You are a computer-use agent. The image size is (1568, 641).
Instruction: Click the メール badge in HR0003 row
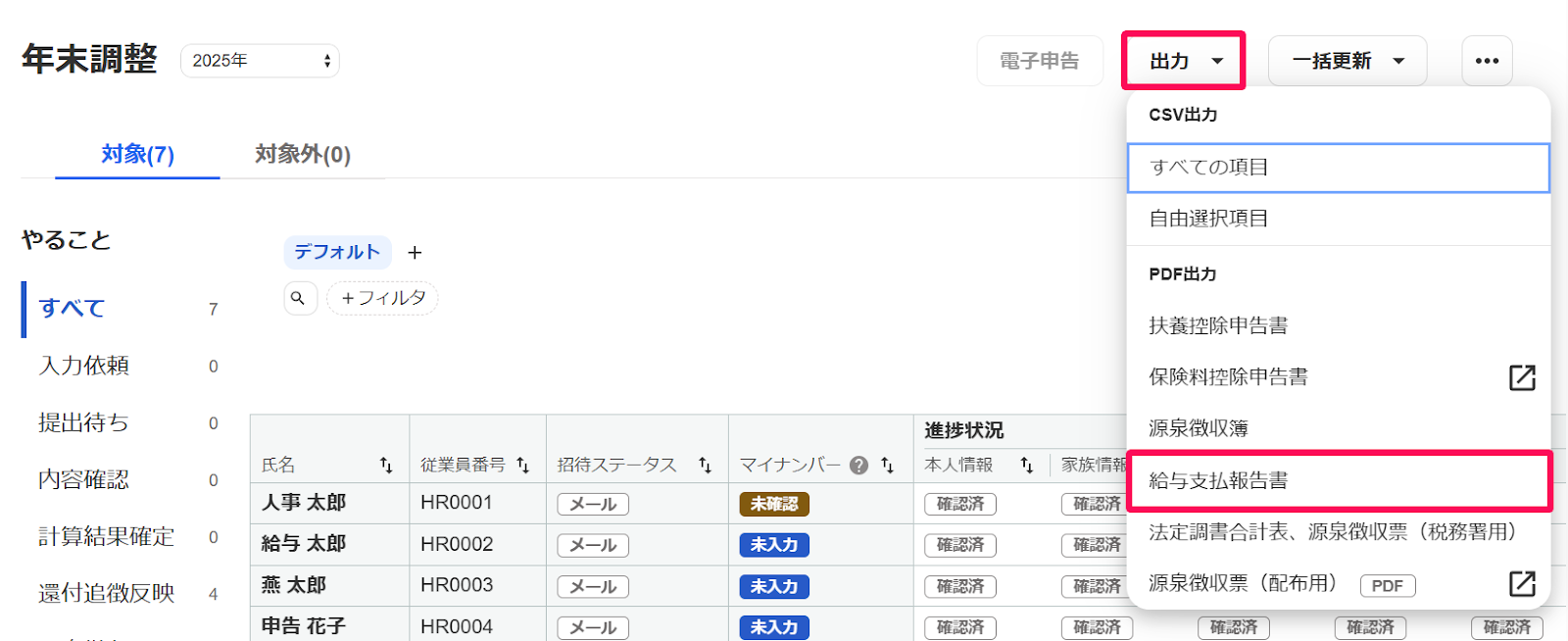coord(593,586)
